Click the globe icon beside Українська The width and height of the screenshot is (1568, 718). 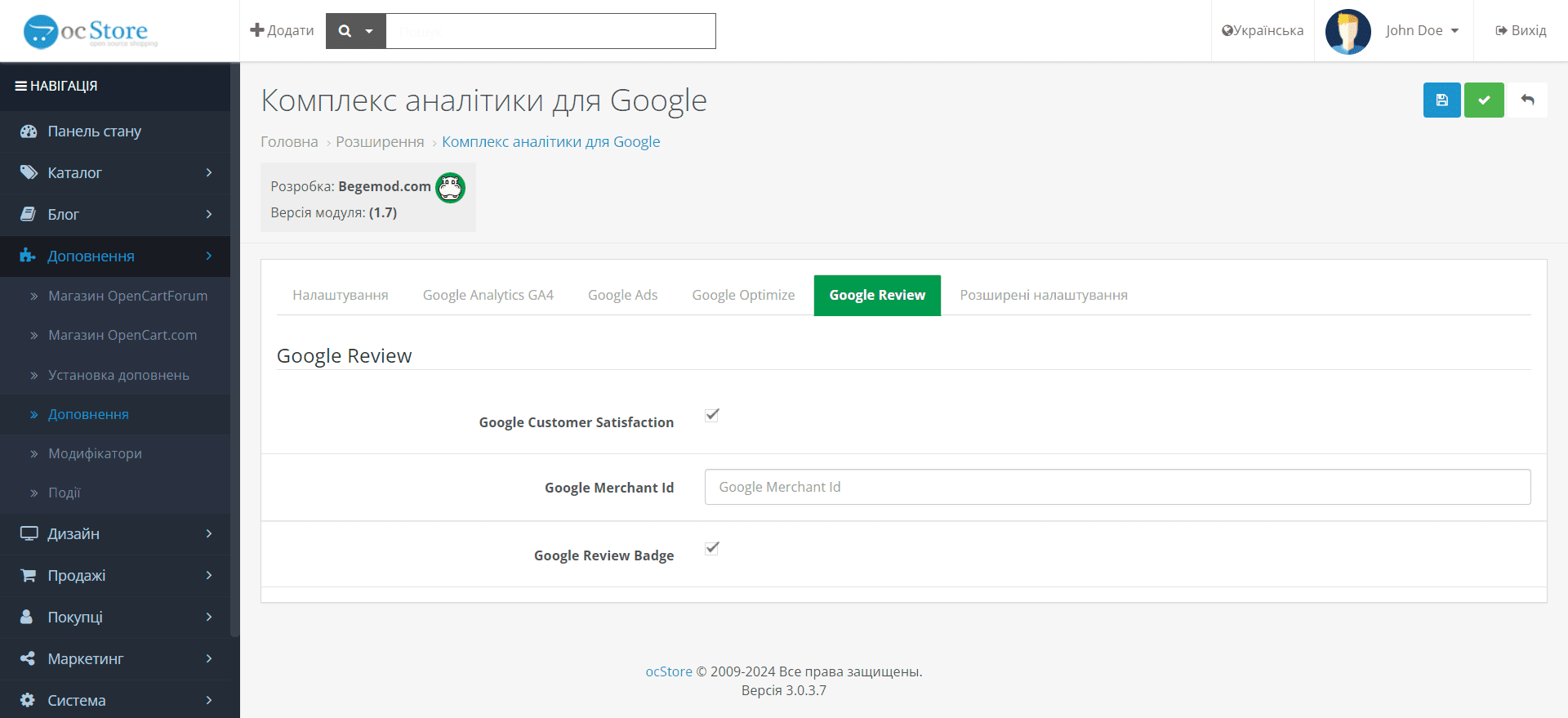(1227, 30)
